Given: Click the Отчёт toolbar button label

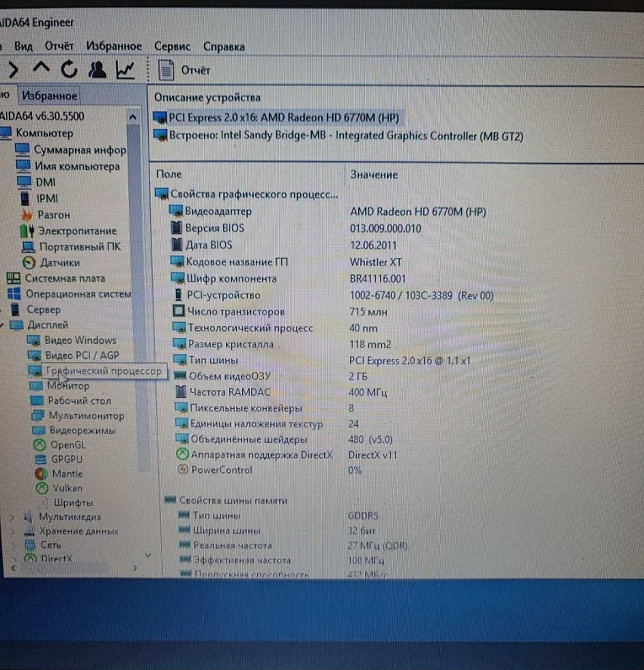Looking at the screenshot, I should (x=196, y=70).
